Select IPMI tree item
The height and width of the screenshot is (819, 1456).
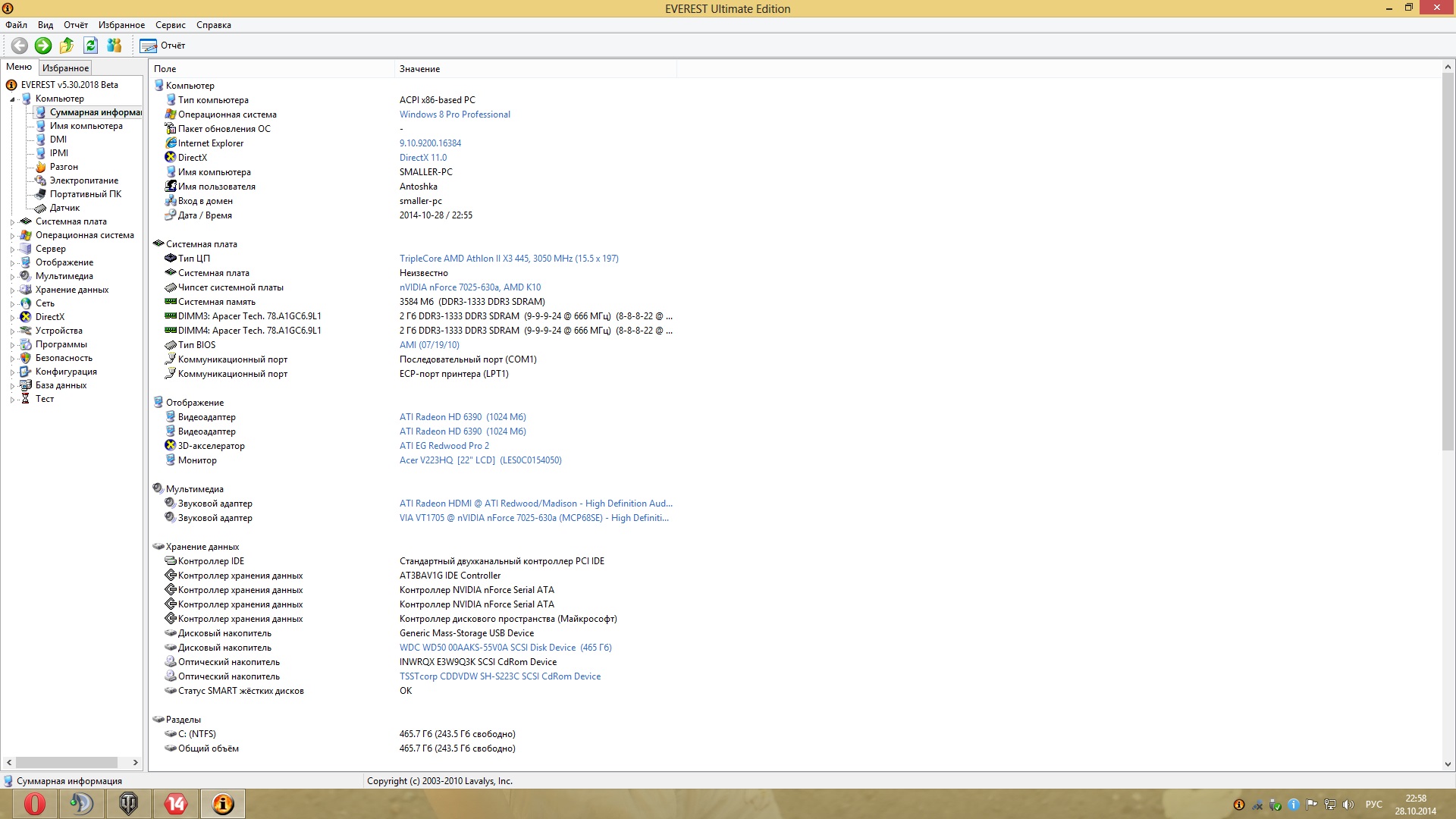[59, 153]
